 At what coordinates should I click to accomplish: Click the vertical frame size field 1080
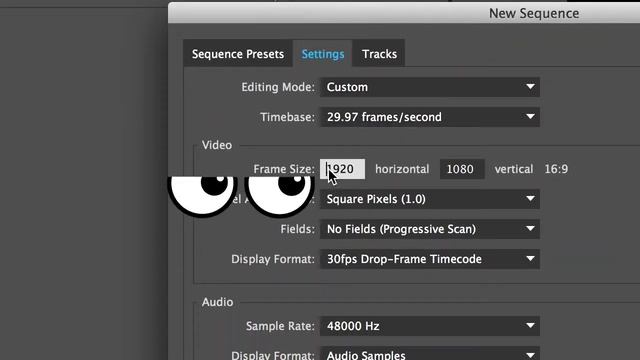point(462,169)
